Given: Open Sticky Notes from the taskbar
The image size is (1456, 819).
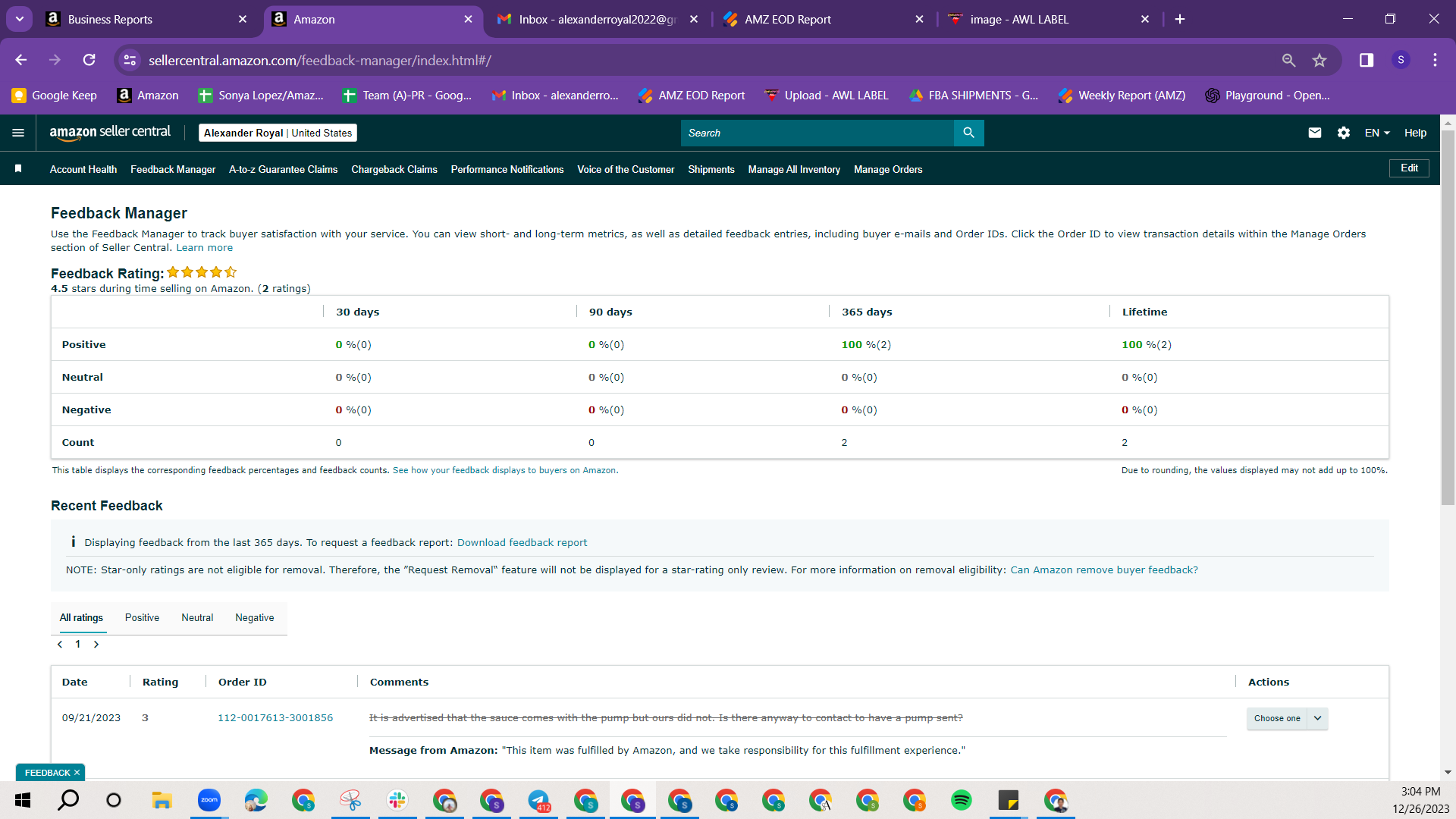Looking at the screenshot, I should coord(1009,800).
